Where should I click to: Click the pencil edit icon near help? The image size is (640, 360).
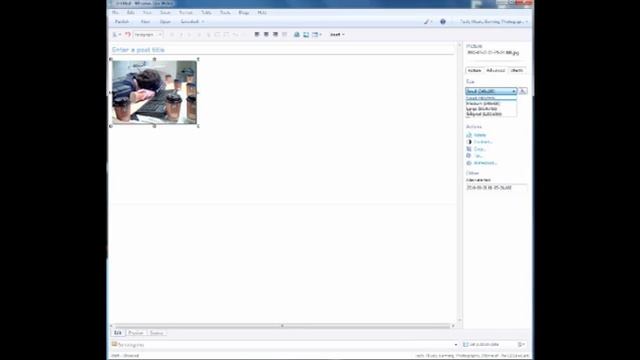pyautogui.click(x=427, y=22)
